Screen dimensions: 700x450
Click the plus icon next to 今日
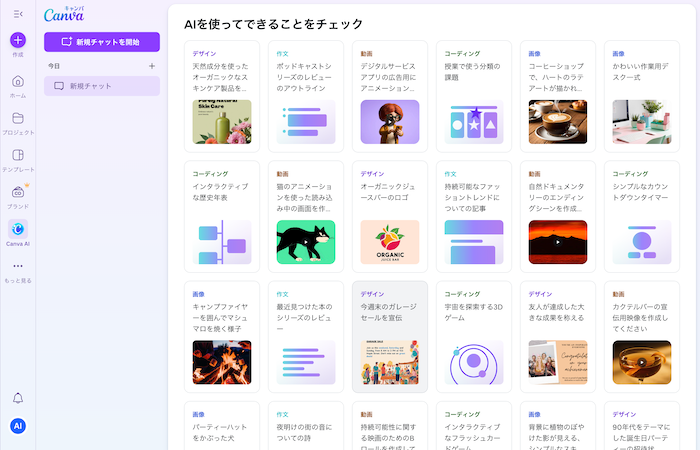(152, 66)
